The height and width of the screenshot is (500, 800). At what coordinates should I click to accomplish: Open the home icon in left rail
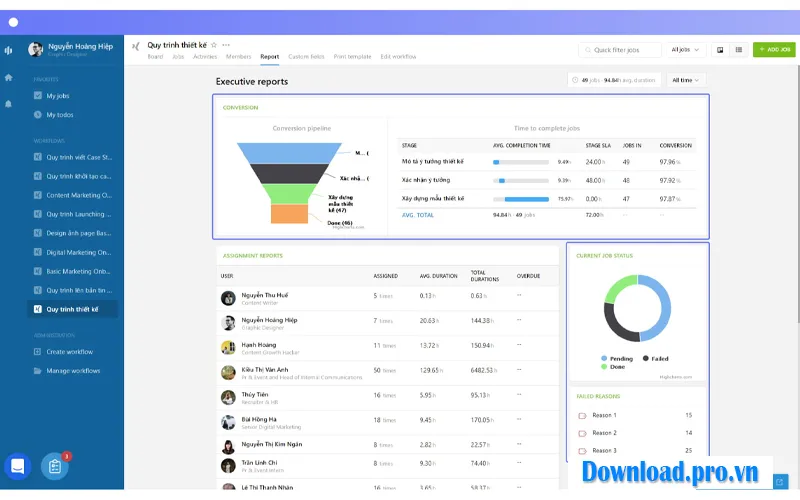8,78
